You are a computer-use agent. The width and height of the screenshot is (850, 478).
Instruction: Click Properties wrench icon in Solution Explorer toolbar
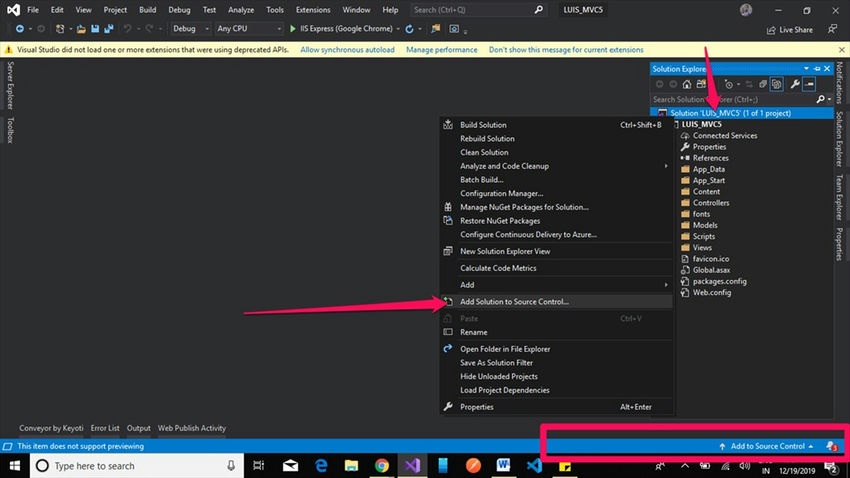(x=795, y=84)
